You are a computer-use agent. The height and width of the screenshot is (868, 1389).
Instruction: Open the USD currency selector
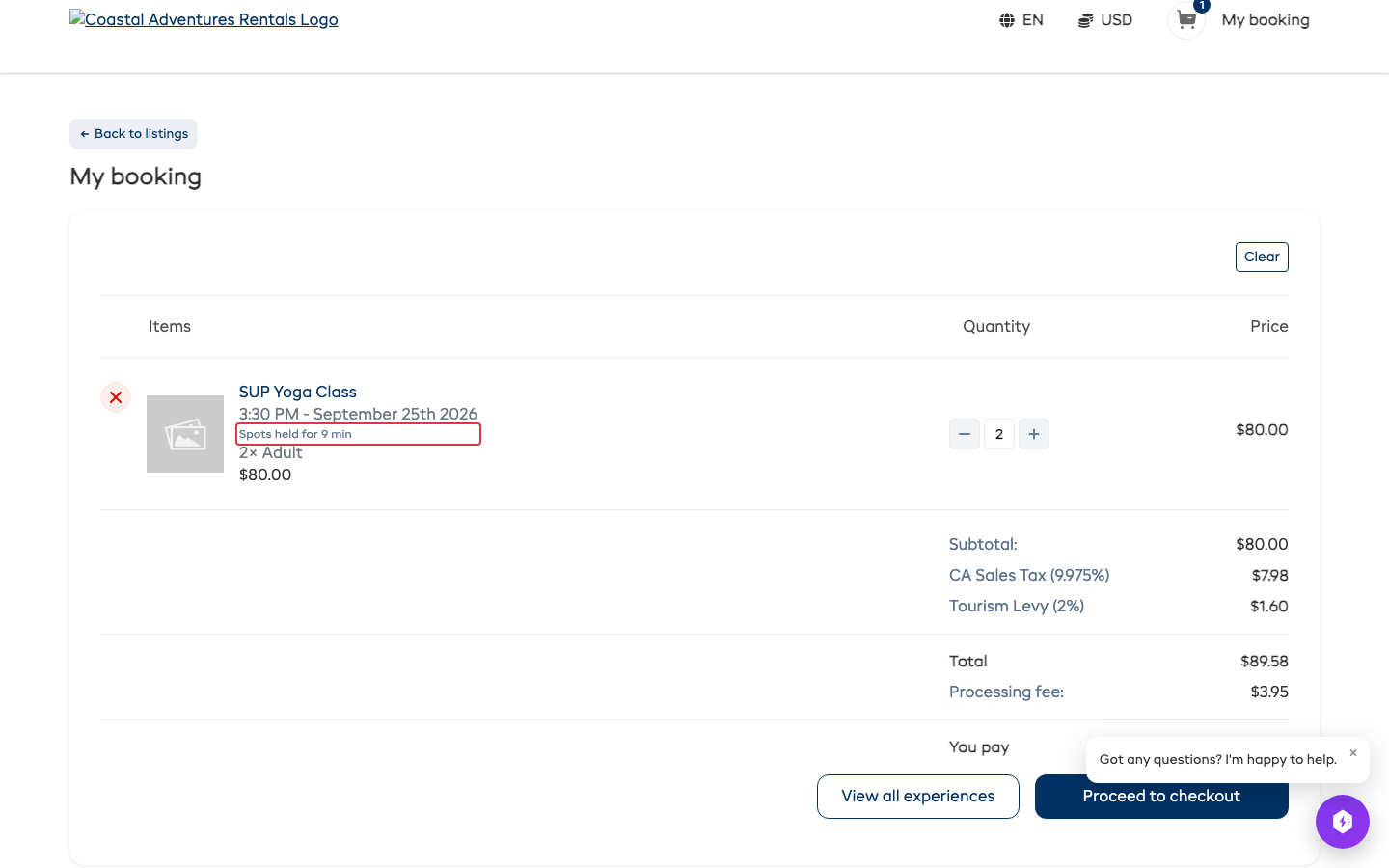pos(1105,20)
